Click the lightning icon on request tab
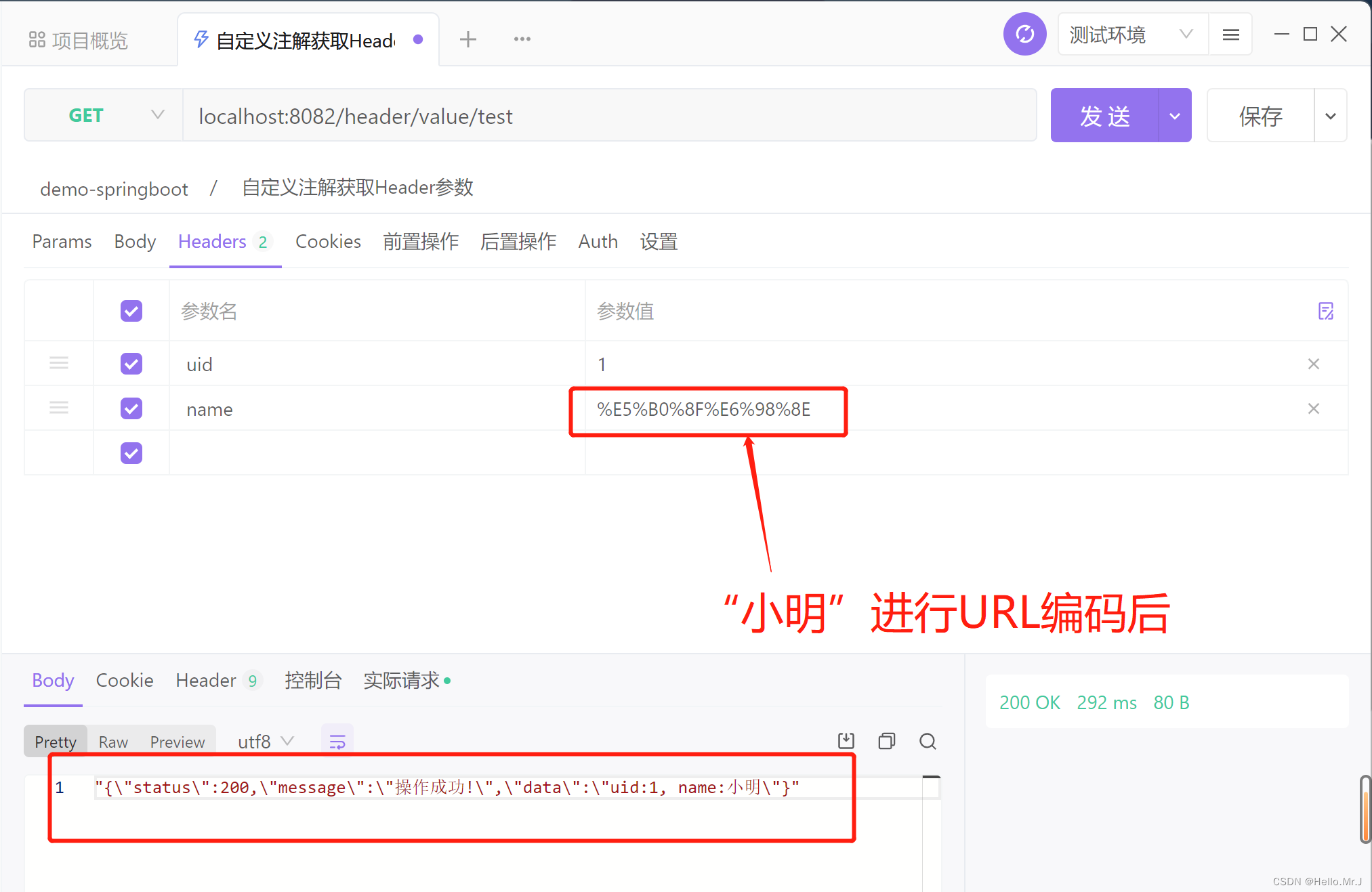 [201, 39]
